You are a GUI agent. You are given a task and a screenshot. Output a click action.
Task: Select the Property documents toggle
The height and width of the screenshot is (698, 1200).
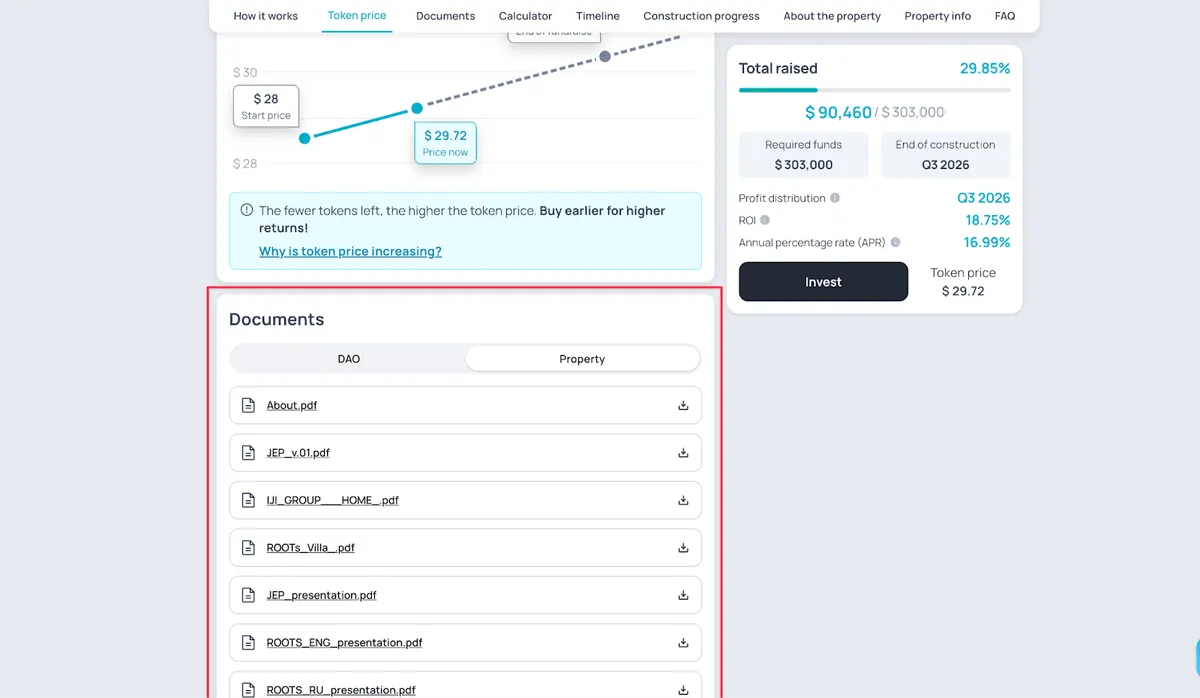(x=582, y=359)
